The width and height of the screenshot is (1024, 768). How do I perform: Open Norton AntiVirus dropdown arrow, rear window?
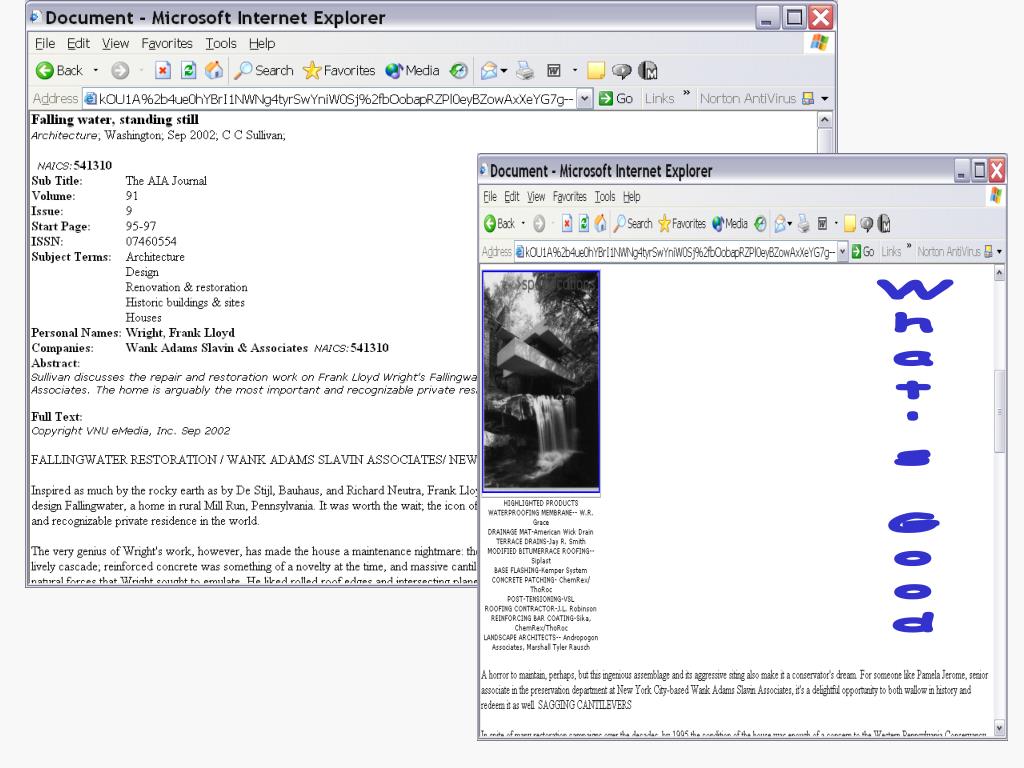pos(825,99)
